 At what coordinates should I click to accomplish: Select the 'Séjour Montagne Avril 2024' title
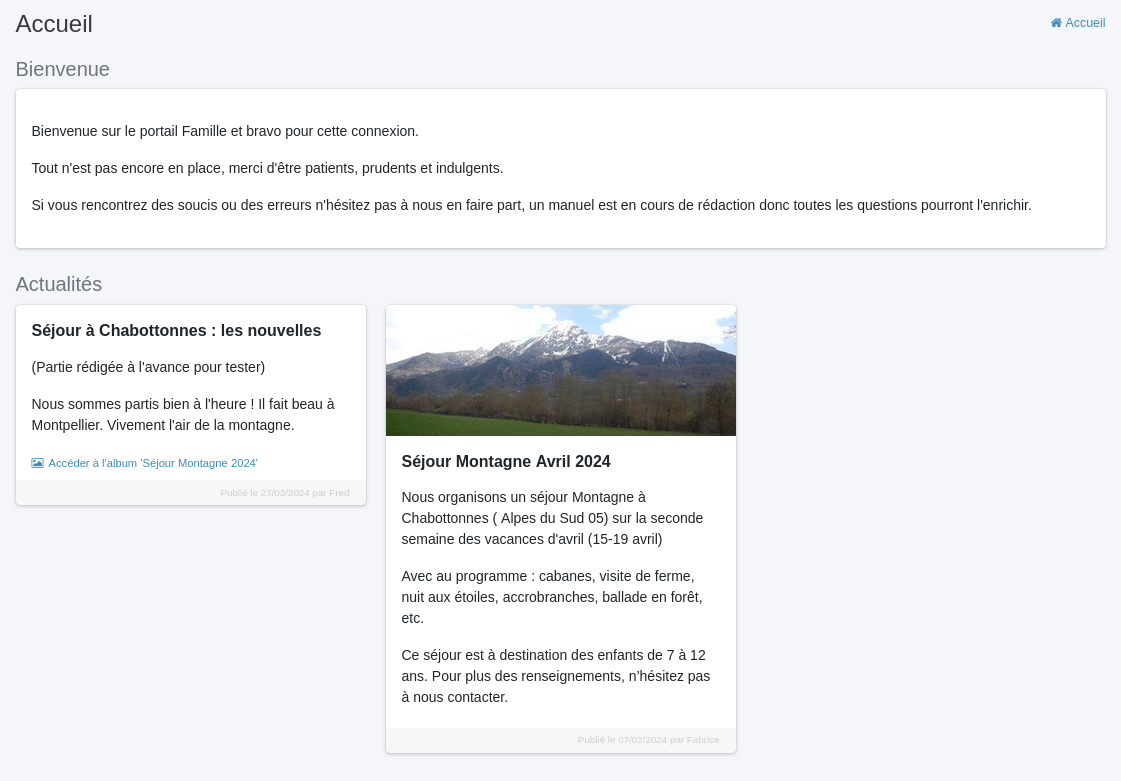click(x=505, y=461)
